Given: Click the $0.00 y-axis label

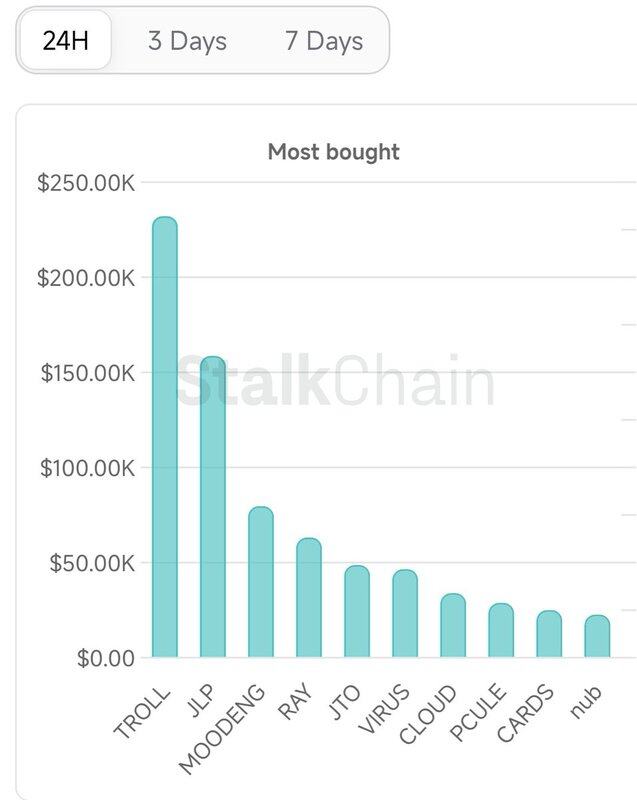Looking at the screenshot, I should 103,658.
